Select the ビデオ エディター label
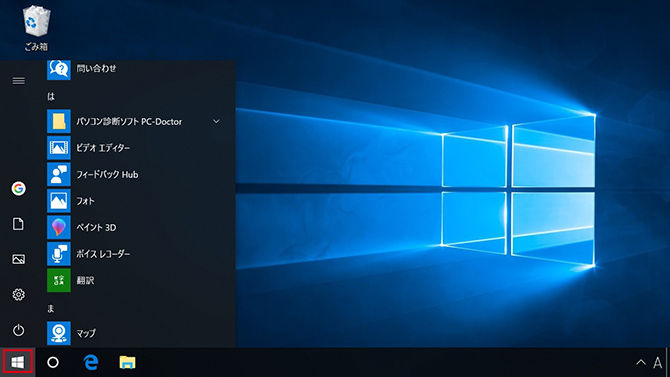670x377 pixels. [103, 148]
